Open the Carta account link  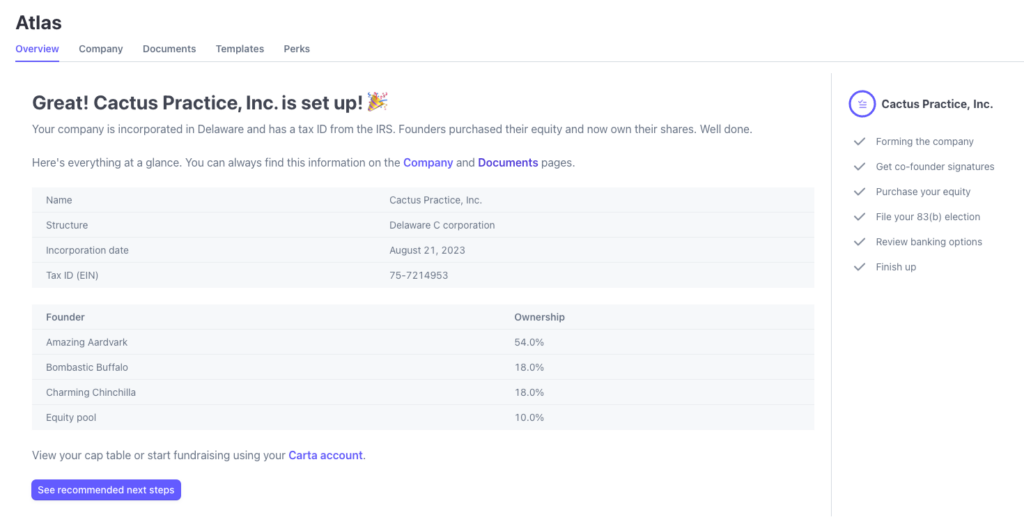coord(326,456)
